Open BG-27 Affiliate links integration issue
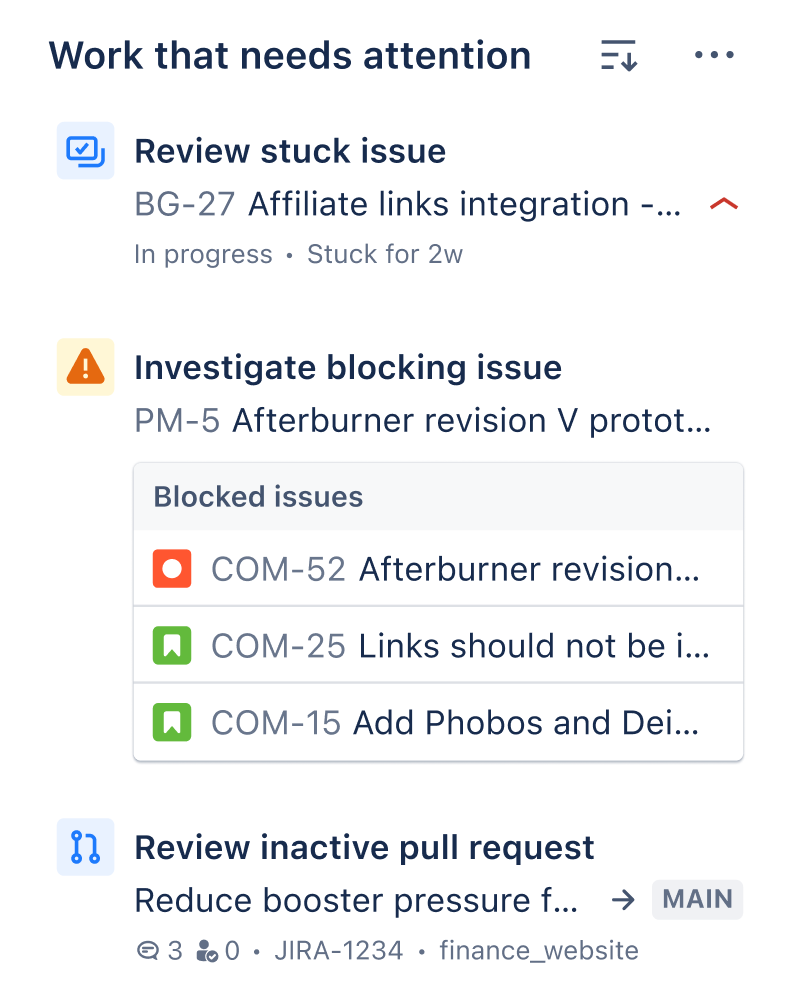 point(408,205)
